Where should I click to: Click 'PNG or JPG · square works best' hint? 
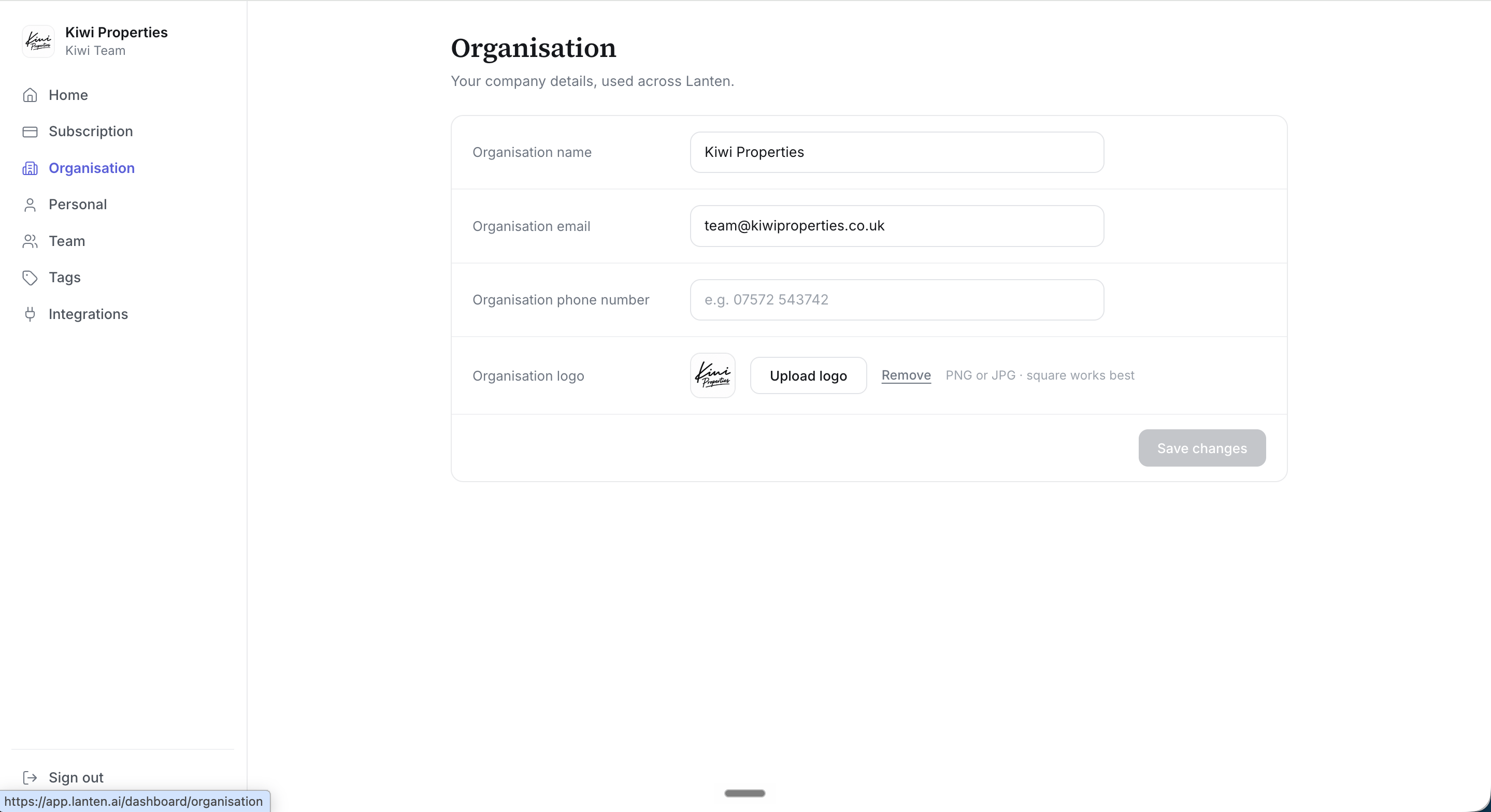coord(1040,375)
